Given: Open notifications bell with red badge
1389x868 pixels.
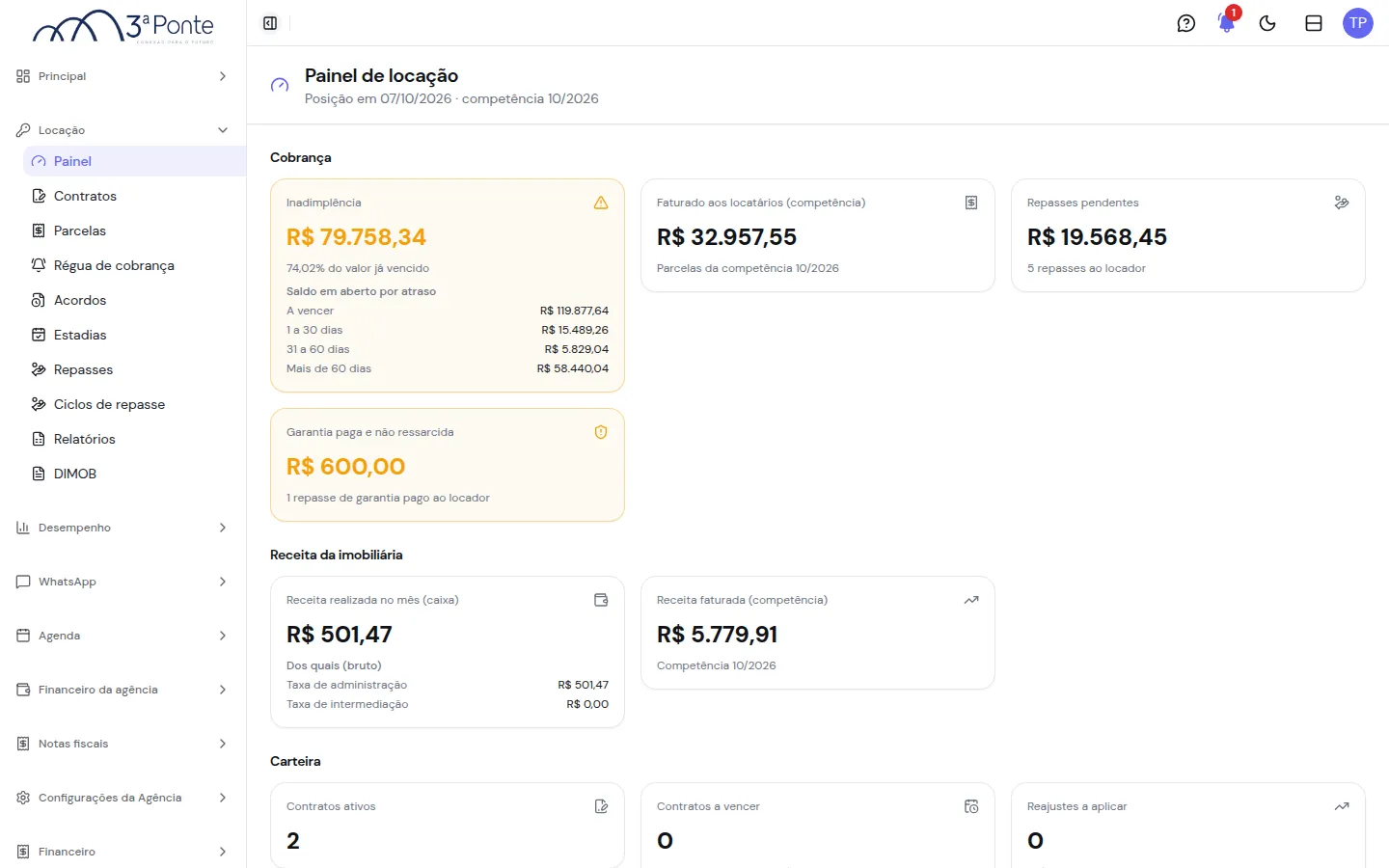Looking at the screenshot, I should click(1227, 23).
